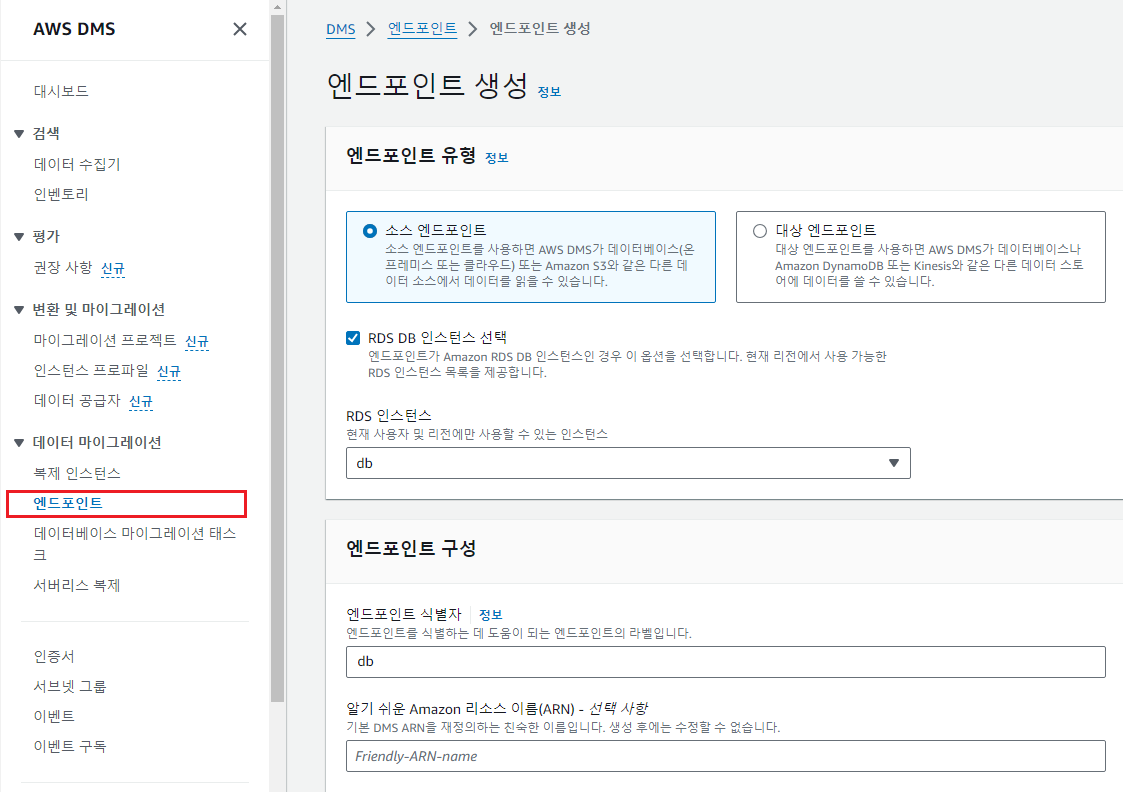Click the sidebar vertical scrollbar
Image resolution: width=1123 pixels, height=792 pixels.
pos(278,358)
